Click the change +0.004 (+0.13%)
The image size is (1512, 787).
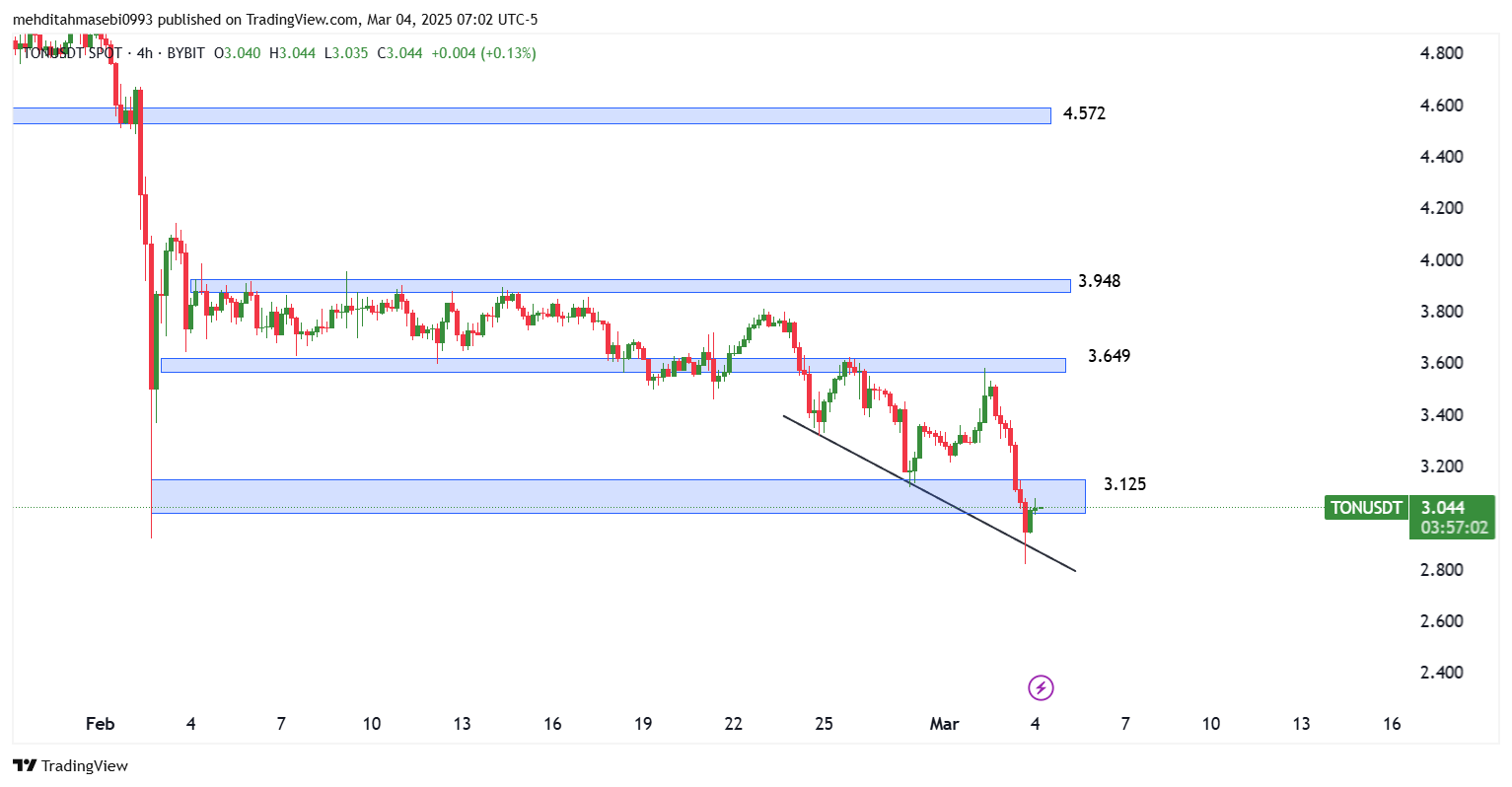pyautogui.click(x=483, y=53)
